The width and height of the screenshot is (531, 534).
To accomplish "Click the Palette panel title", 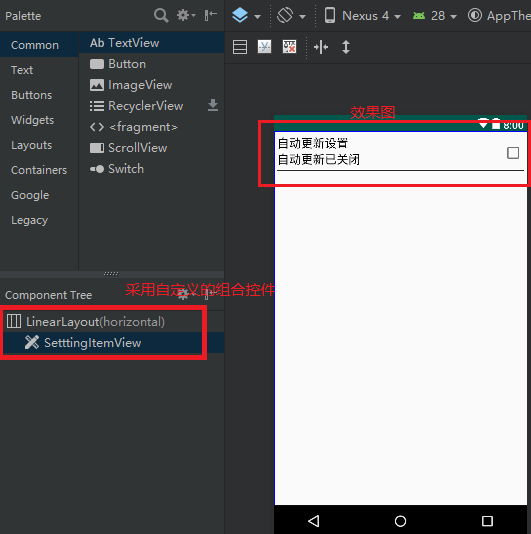I will pos(23,16).
